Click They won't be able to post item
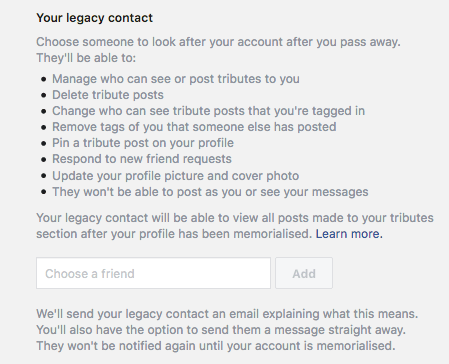 click(x=210, y=192)
